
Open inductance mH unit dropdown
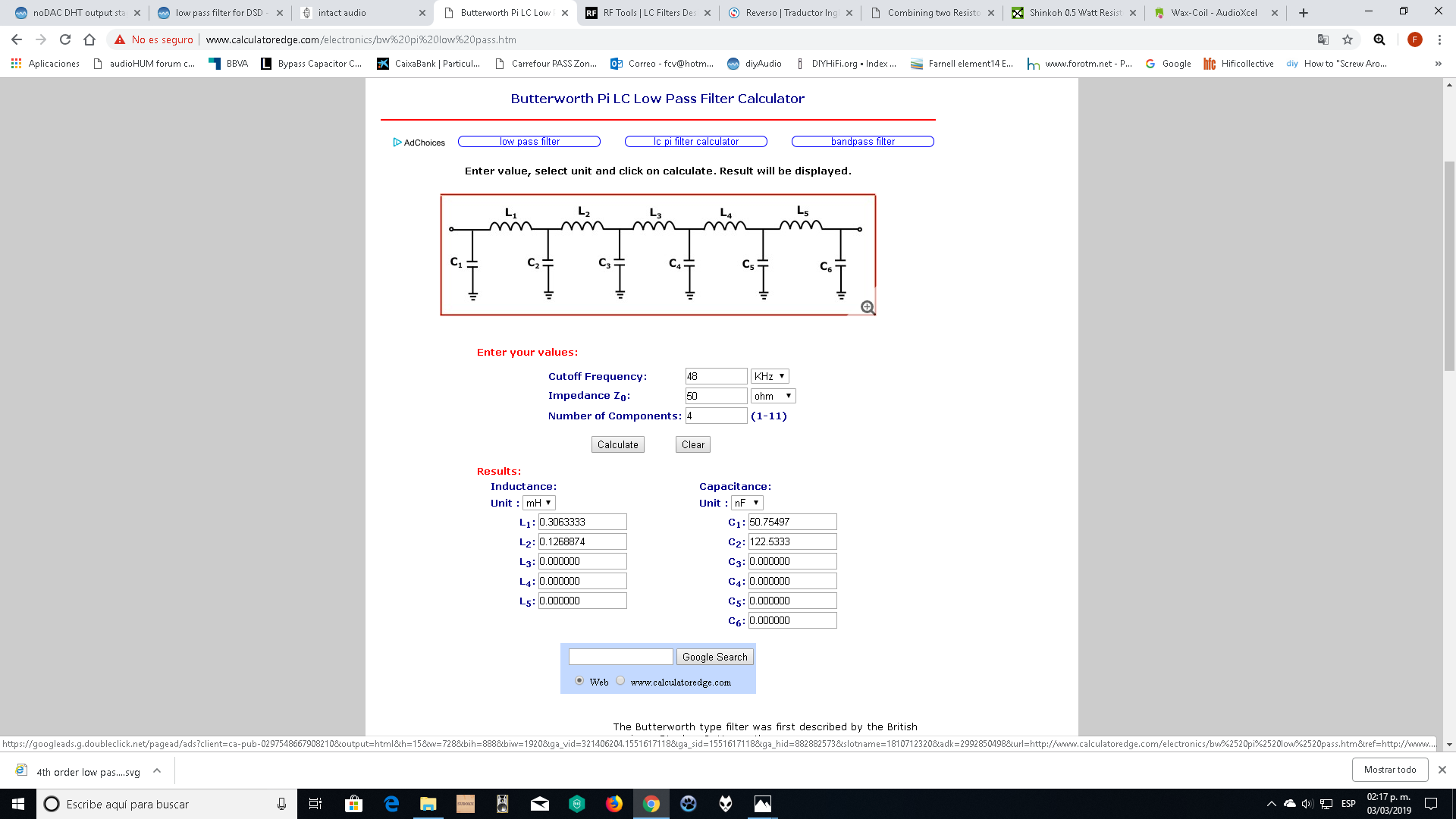point(539,503)
